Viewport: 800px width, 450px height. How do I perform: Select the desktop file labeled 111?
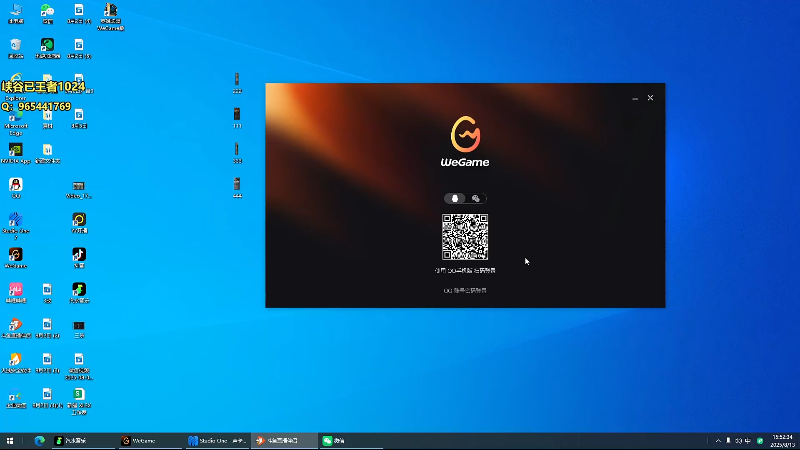237,118
